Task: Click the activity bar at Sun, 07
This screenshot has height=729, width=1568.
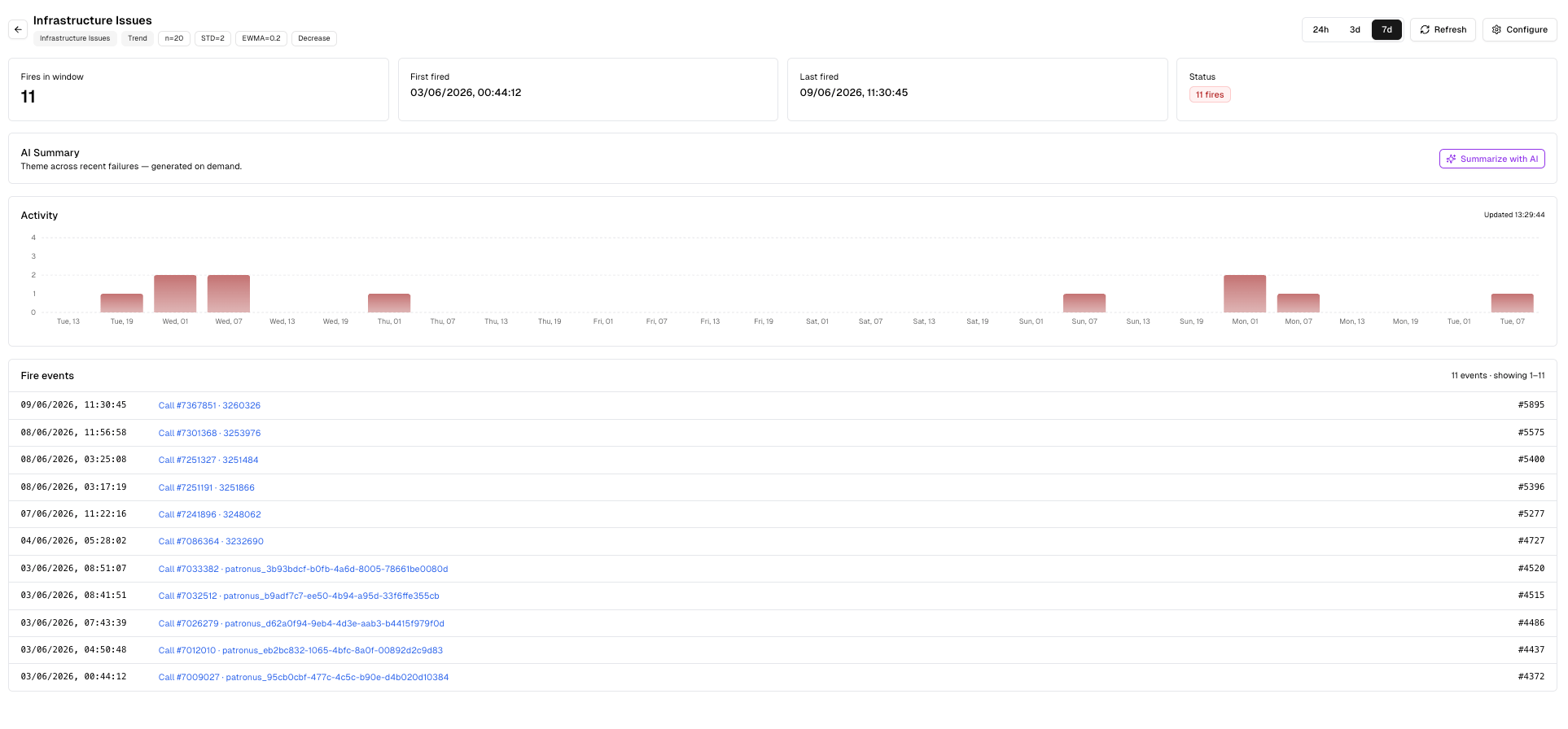Action: coord(1084,303)
